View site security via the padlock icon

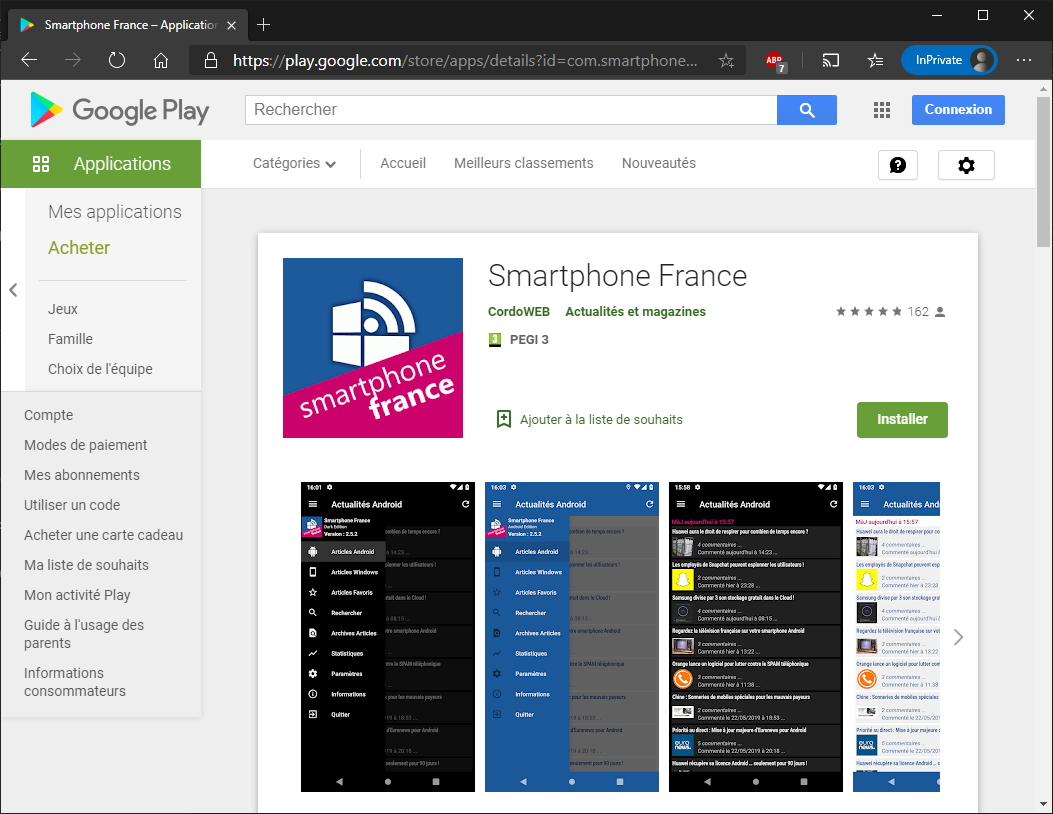tap(211, 60)
